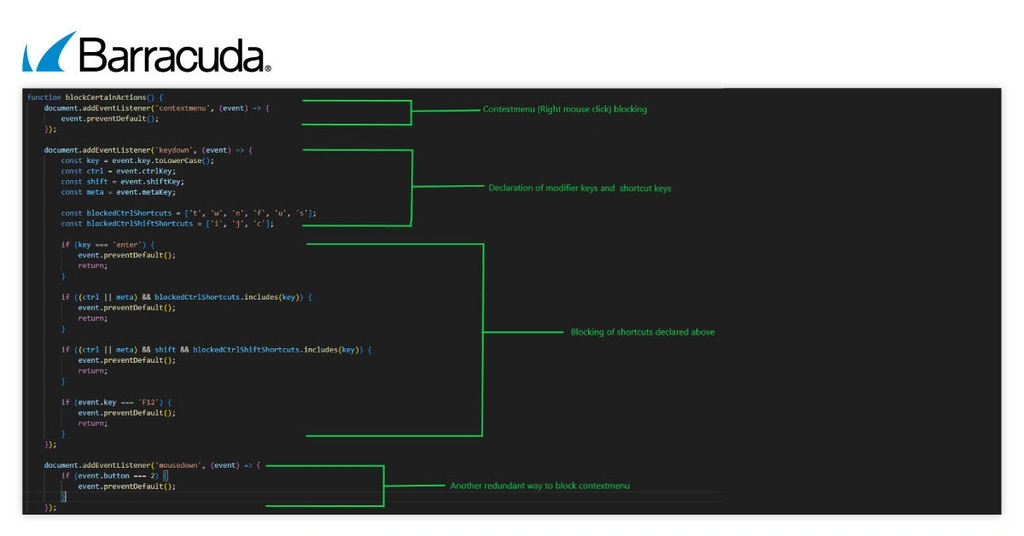Click the 'Declaration of modifier keys' annotation label

tap(579, 188)
